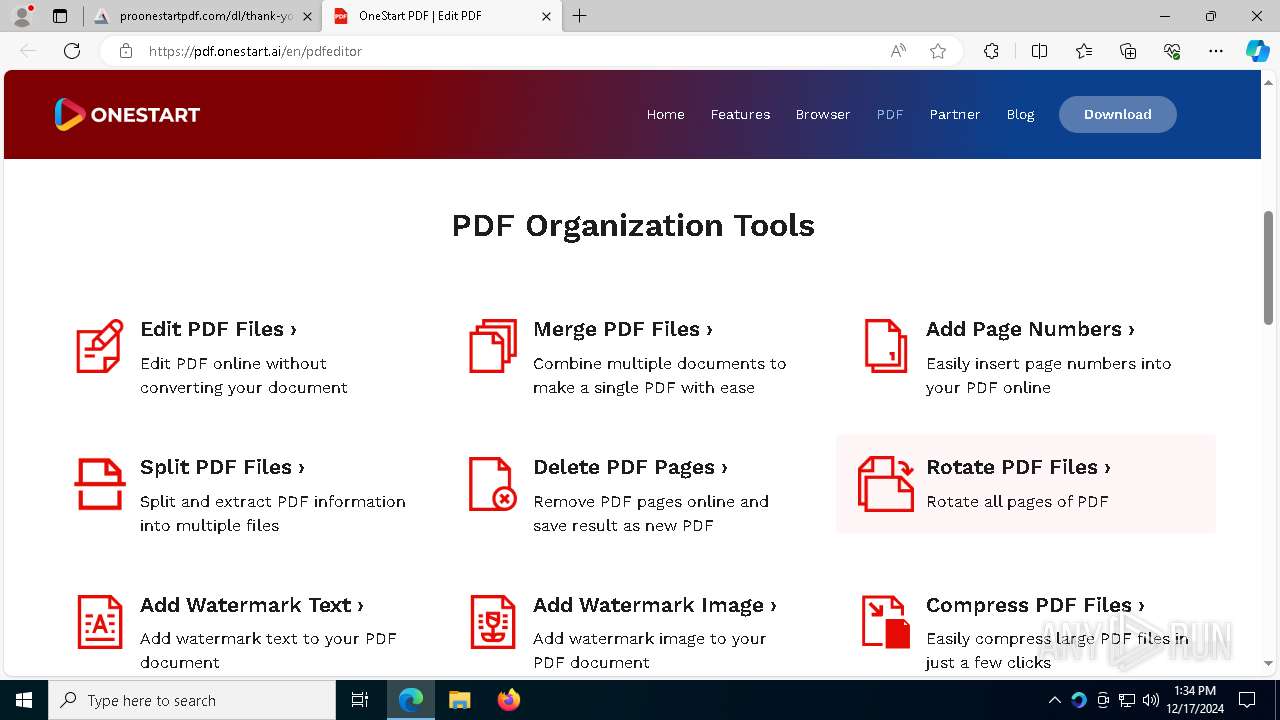This screenshot has width=1280, height=720.
Task: Open the browser profile icon
Action: [x=22, y=16]
